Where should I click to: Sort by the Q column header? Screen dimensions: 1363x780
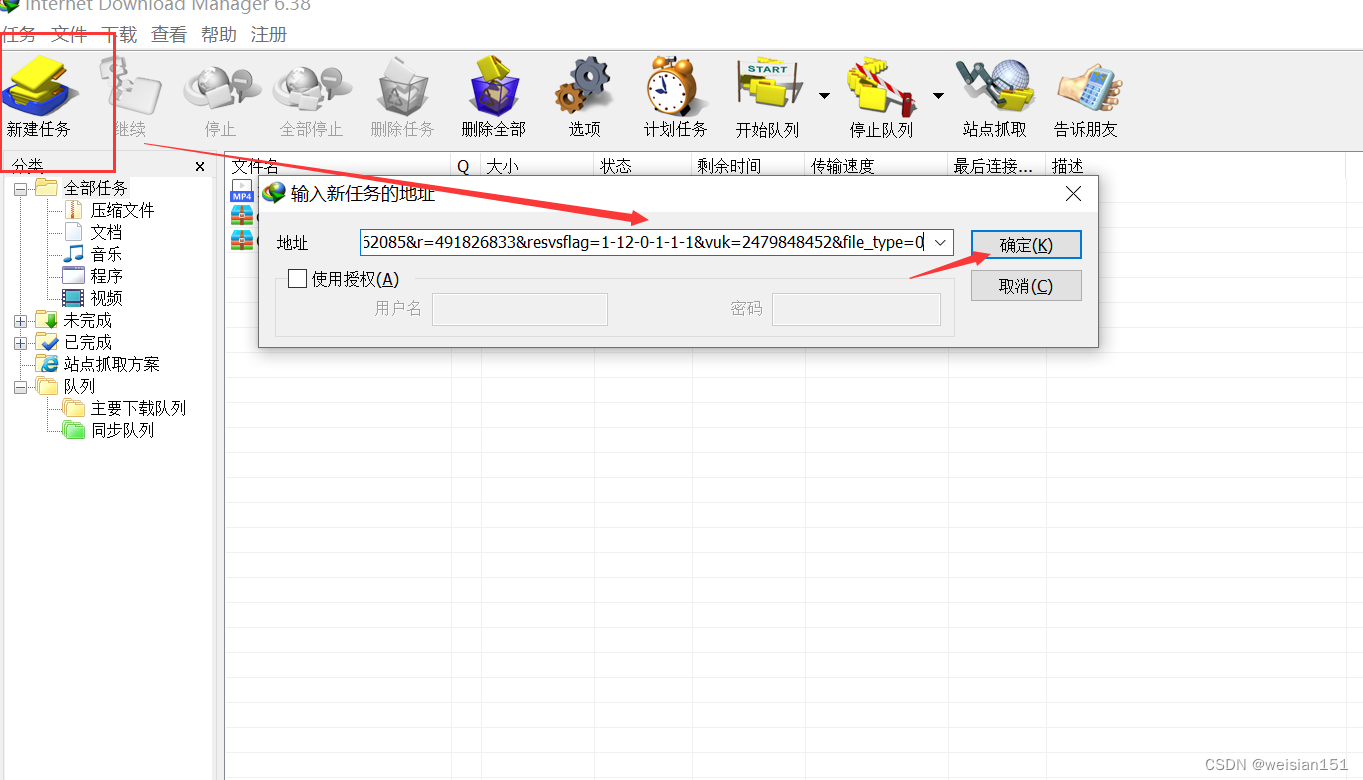pos(466,166)
